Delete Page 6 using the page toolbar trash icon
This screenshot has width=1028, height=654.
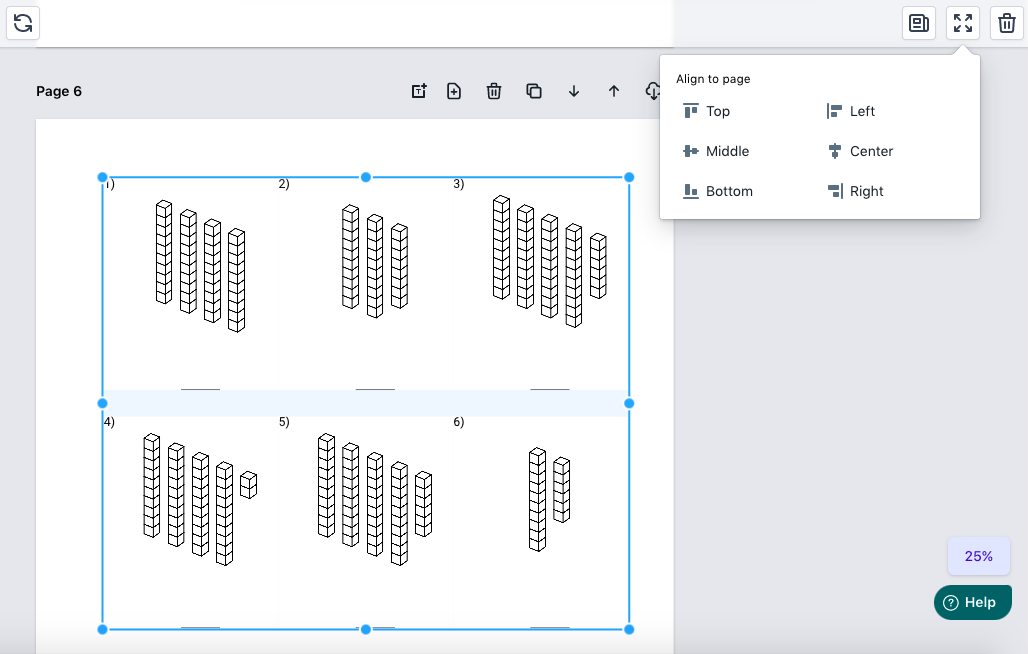tap(494, 91)
